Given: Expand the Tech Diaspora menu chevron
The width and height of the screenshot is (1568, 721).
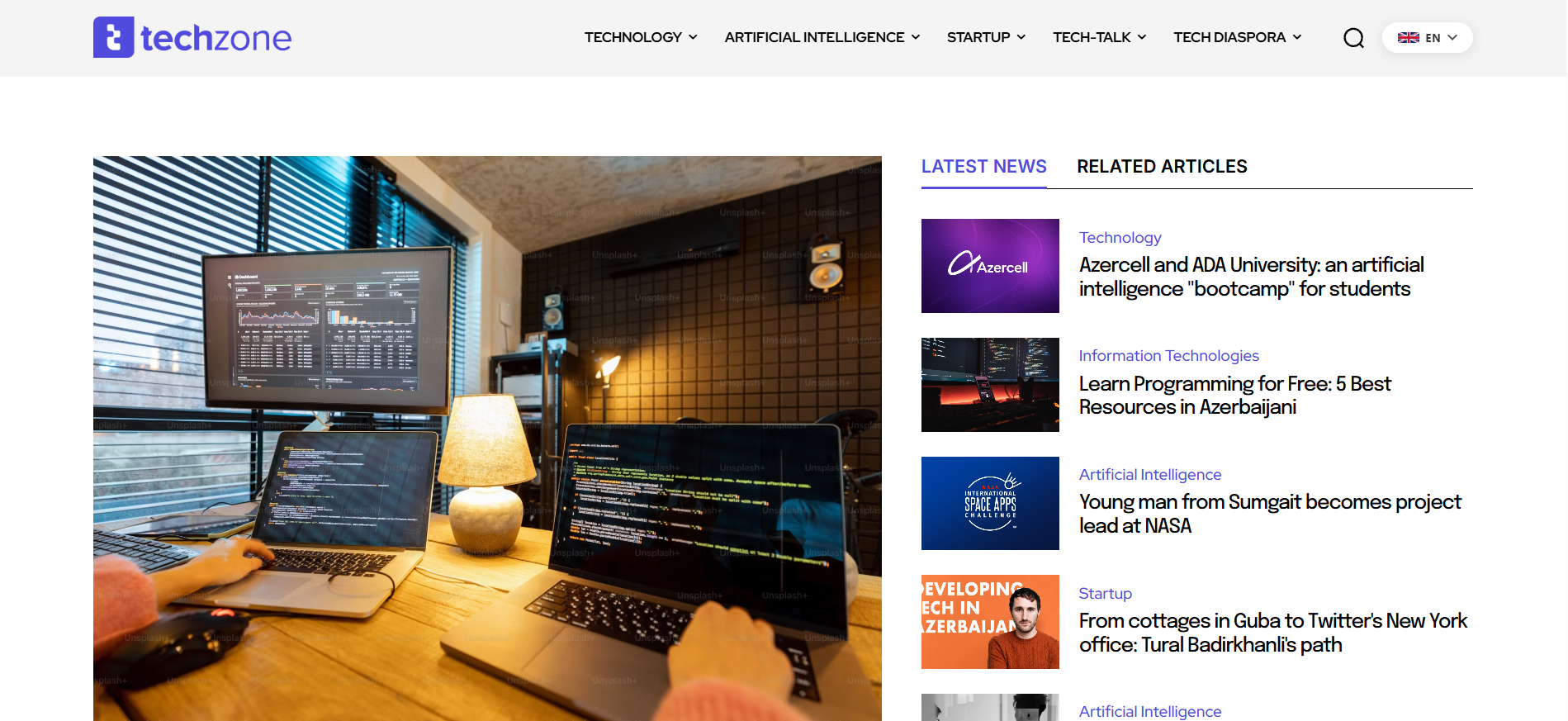Looking at the screenshot, I should (x=1296, y=37).
